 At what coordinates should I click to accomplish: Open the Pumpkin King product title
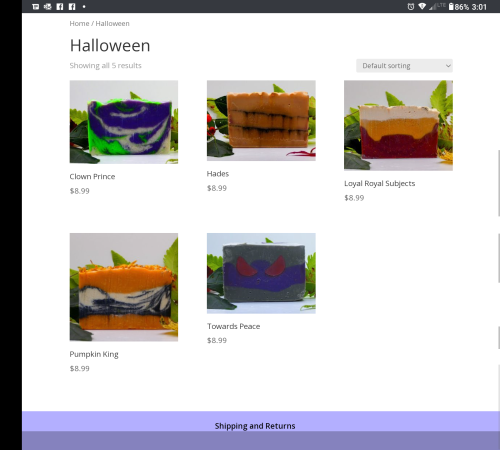[94, 354]
